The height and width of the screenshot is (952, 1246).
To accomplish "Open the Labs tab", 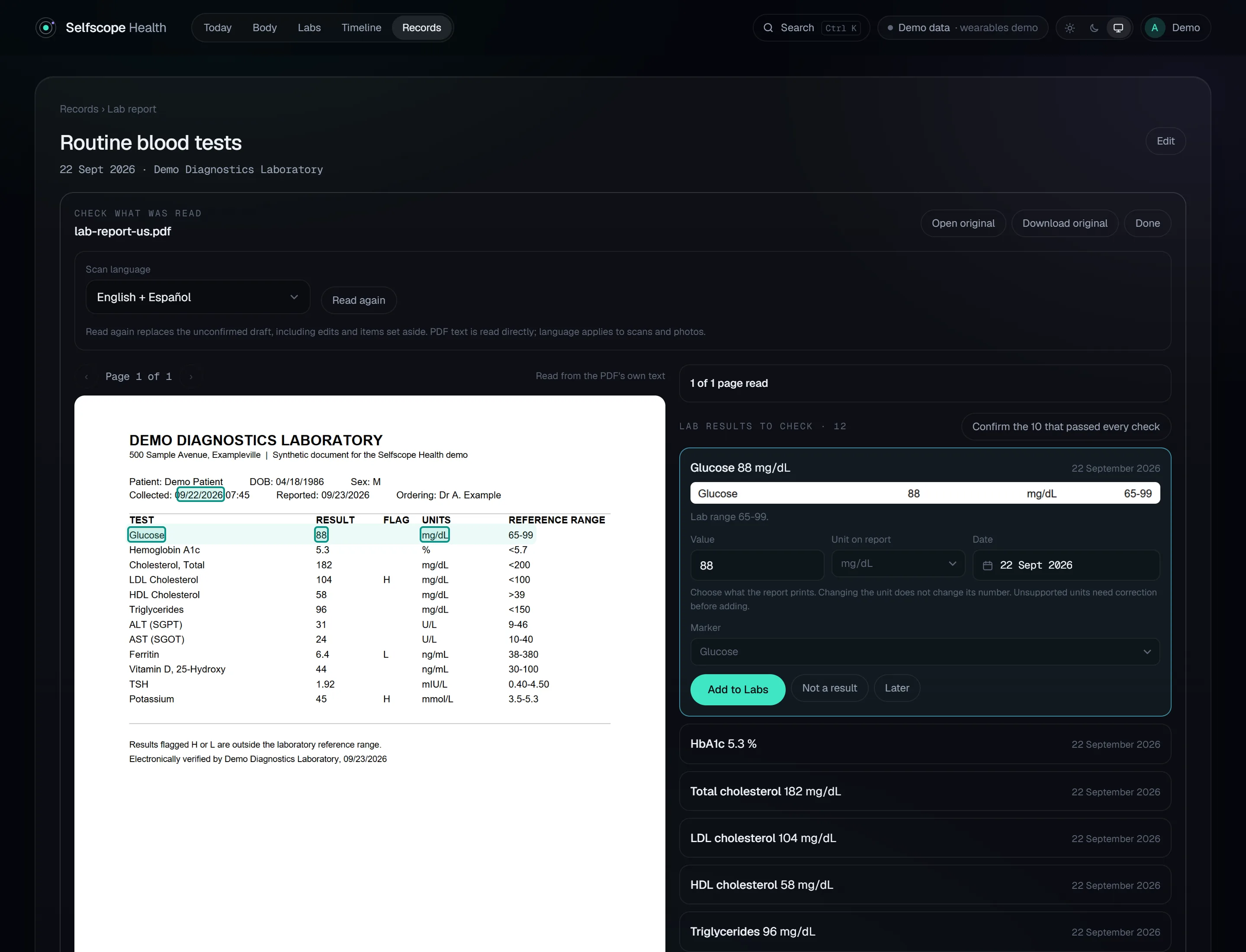I will tap(309, 28).
